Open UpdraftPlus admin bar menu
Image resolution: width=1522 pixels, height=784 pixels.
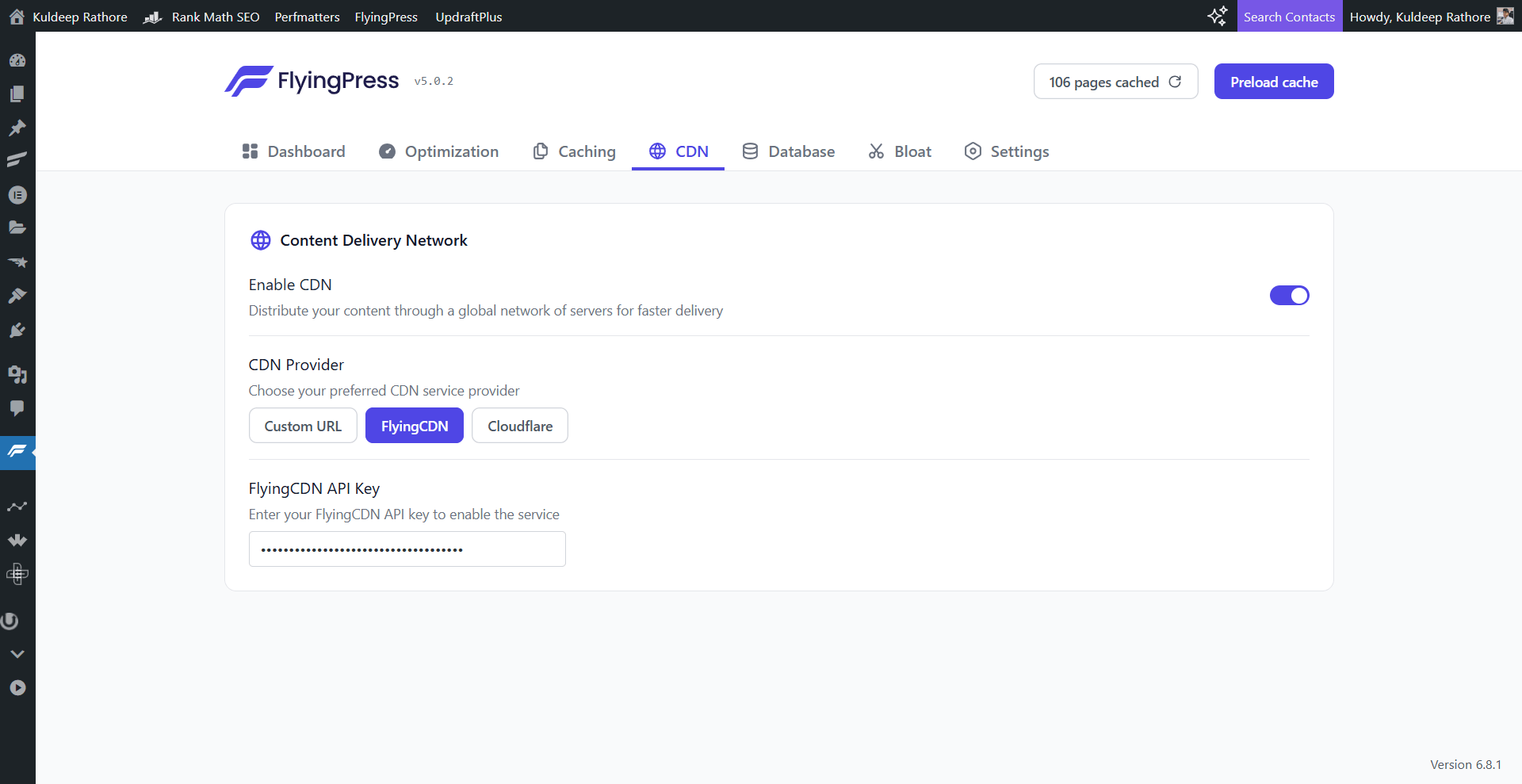pos(468,17)
